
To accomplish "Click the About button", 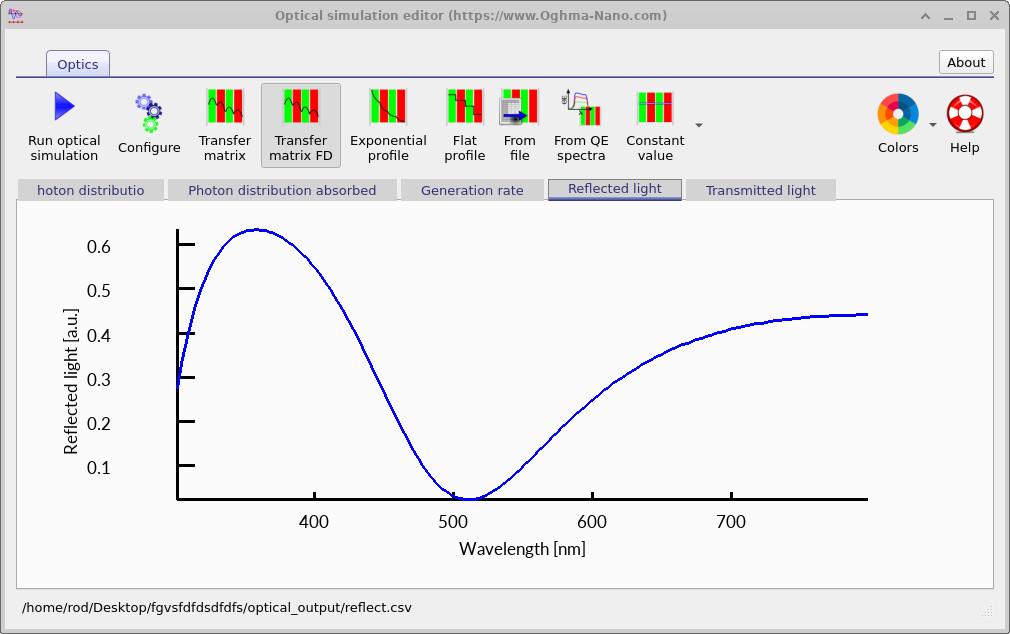I will coord(966,62).
